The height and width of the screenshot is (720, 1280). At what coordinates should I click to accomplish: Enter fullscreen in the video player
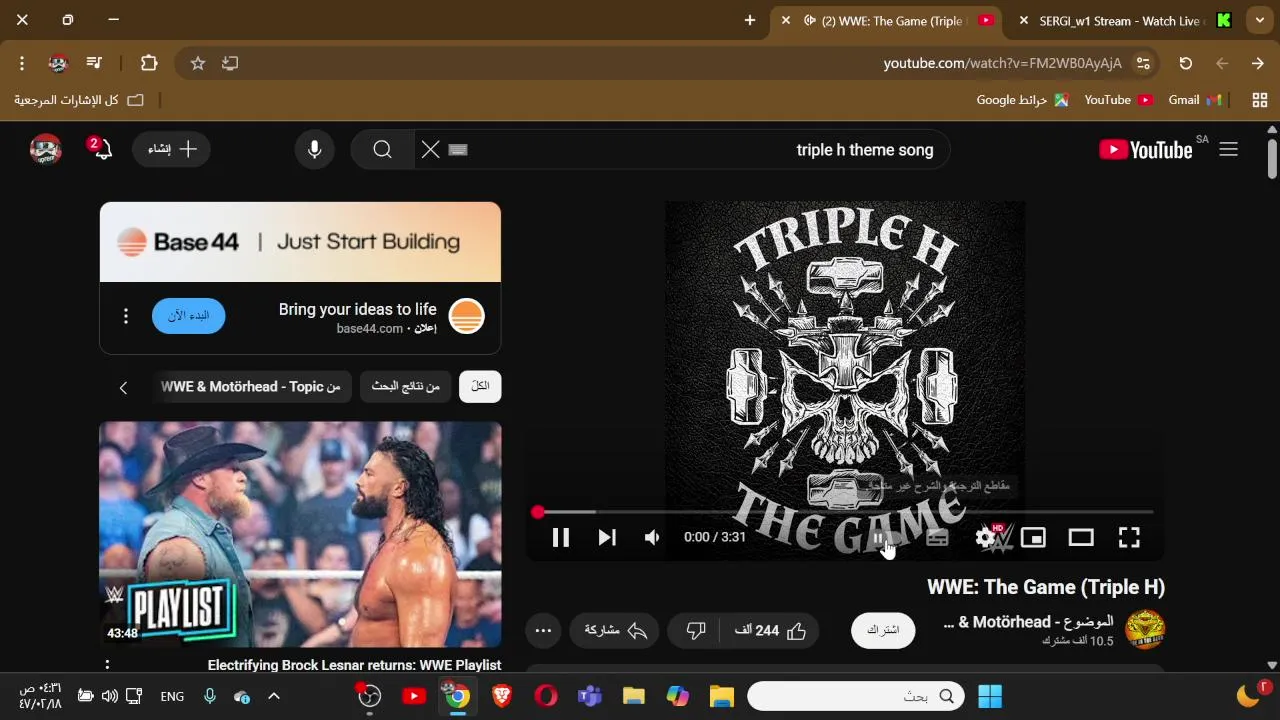click(x=1129, y=537)
